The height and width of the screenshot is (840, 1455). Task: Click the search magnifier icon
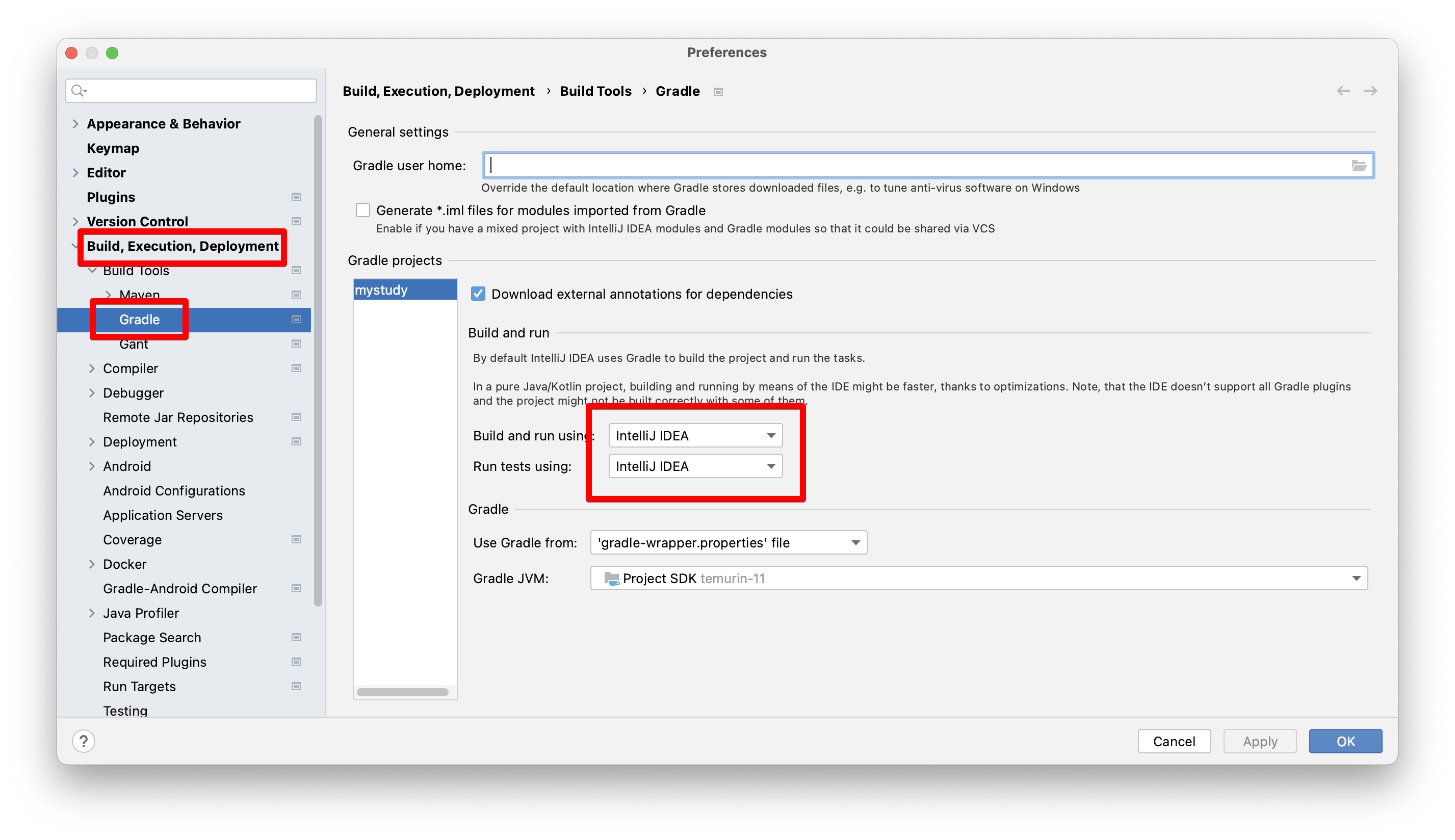click(x=79, y=91)
